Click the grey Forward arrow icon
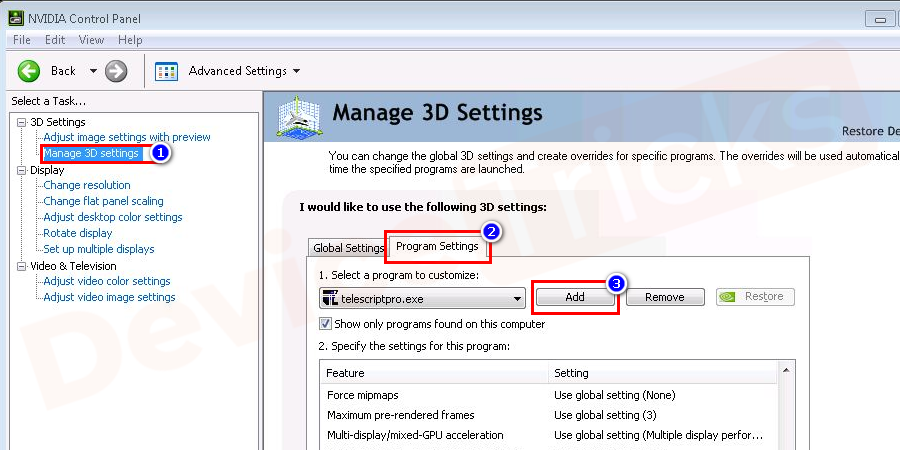This screenshot has width=900, height=450. 116,71
